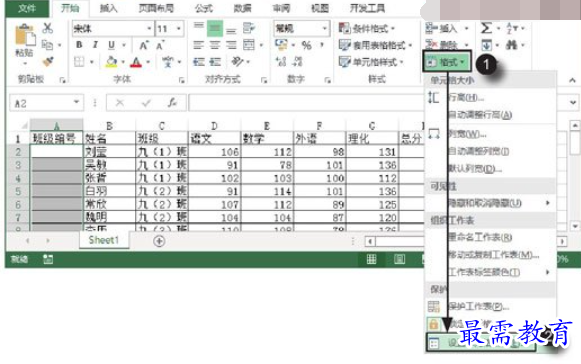Apply percent style to cells

click(306, 45)
